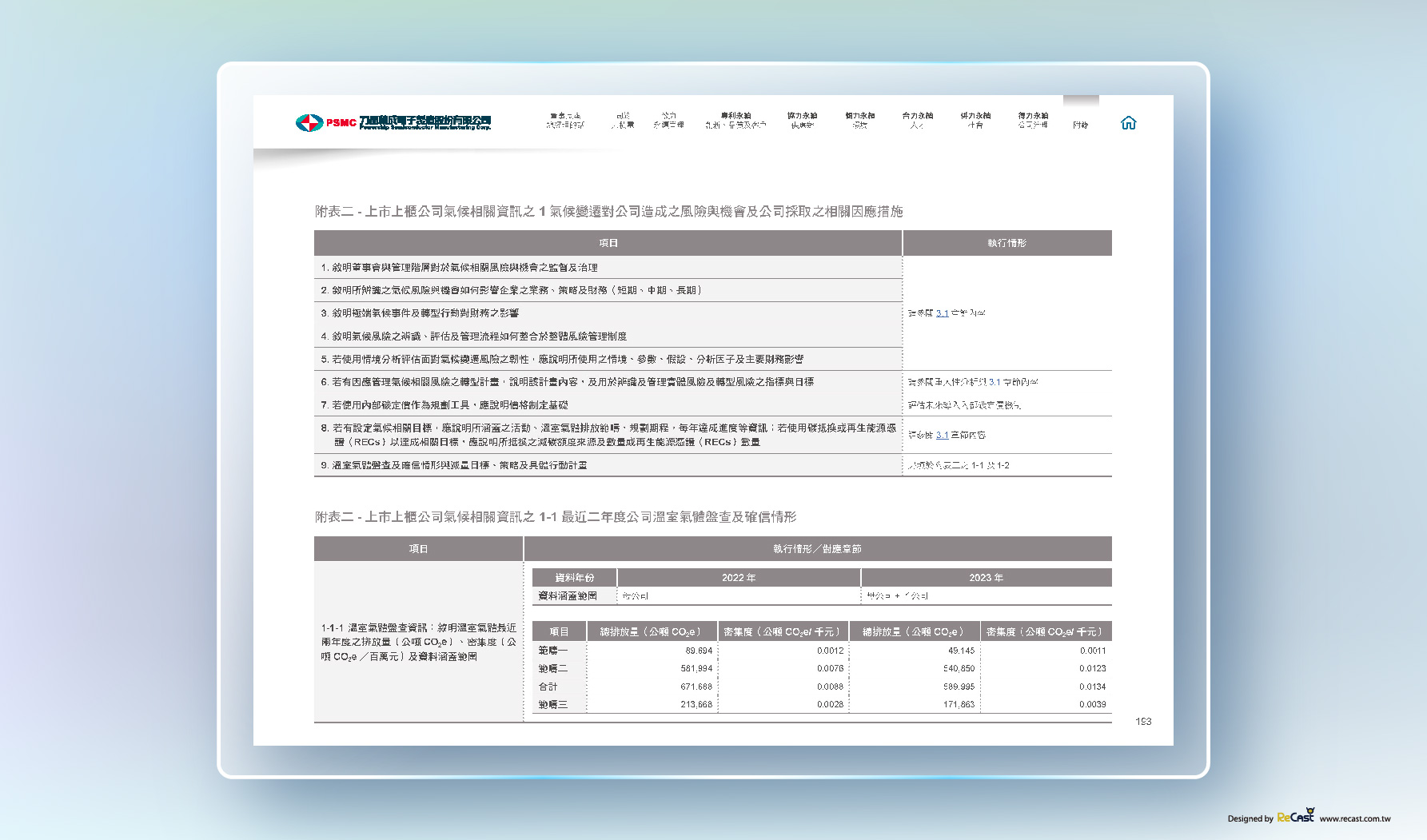Click the 範疇二 row label
Image resolution: width=1427 pixels, height=840 pixels.
(x=553, y=669)
